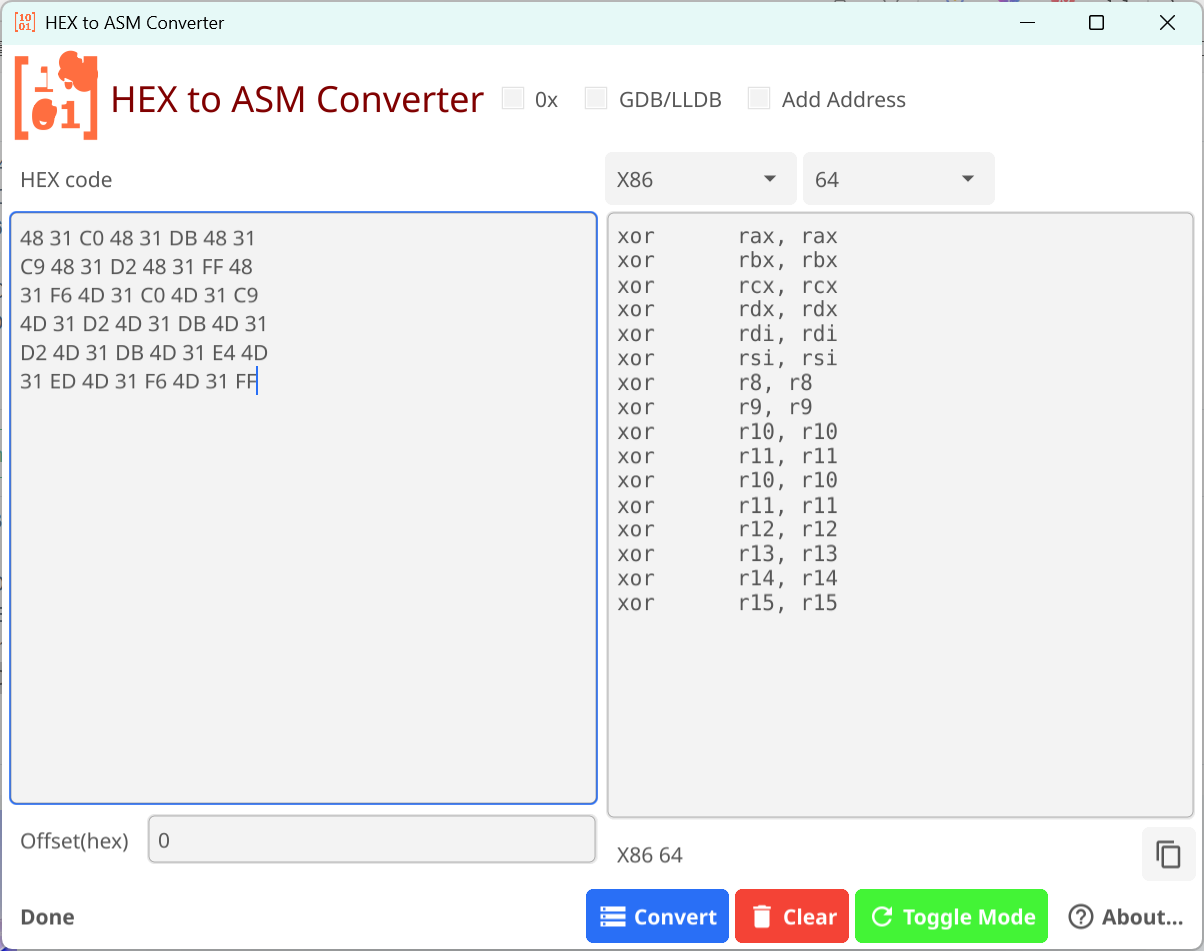Click hex line starting '31 ED 4D'

point(139,381)
